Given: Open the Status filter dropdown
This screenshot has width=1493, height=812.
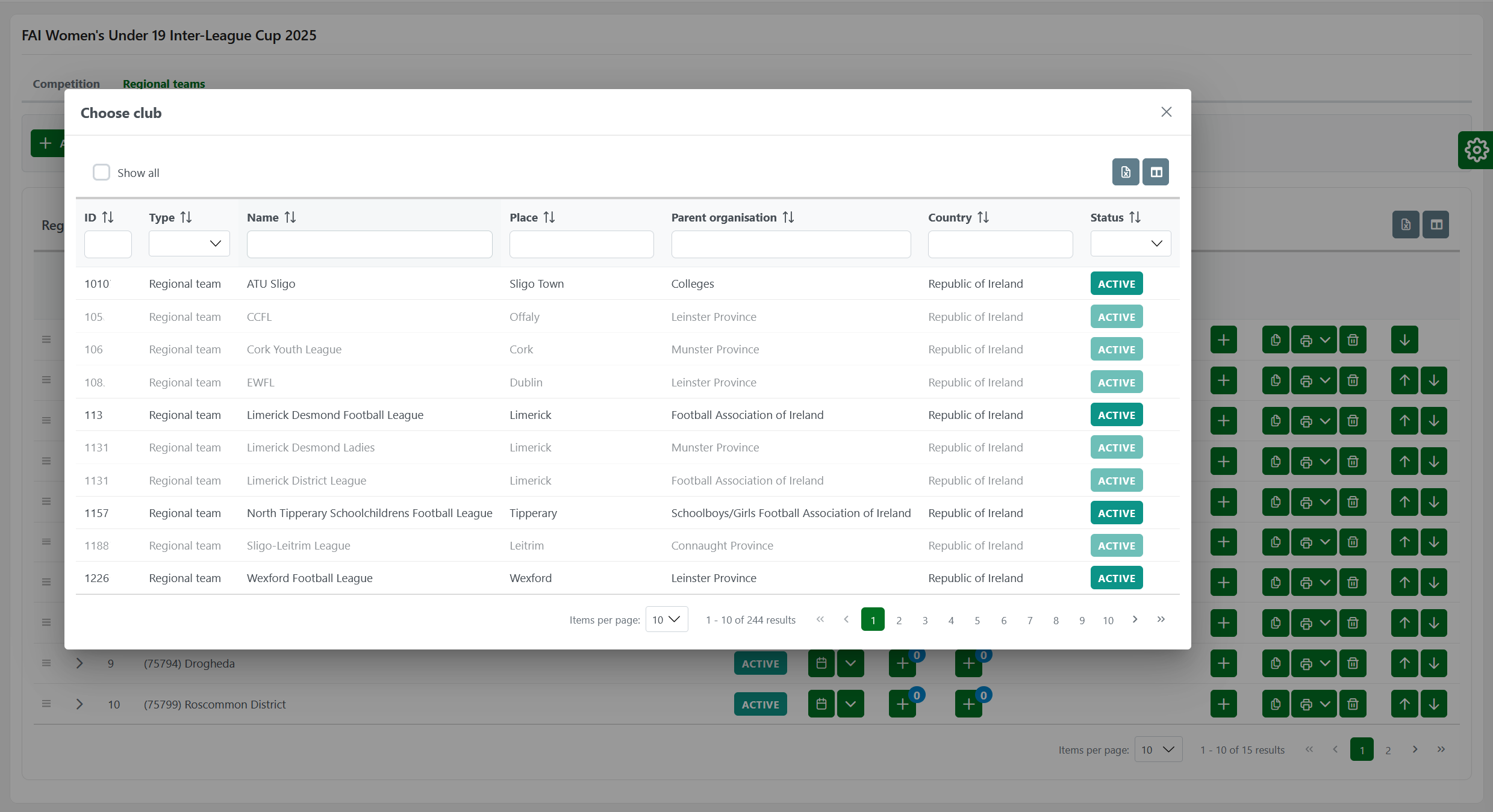Looking at the screenshot, I should click(x=1130, y=244).
